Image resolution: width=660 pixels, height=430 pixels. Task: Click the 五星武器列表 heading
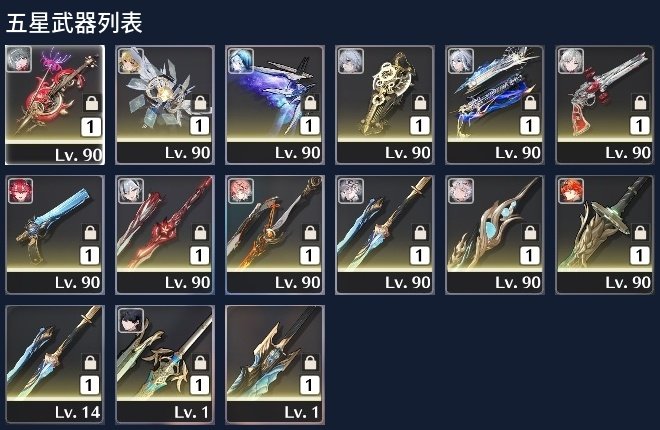[x=75, y=23]
